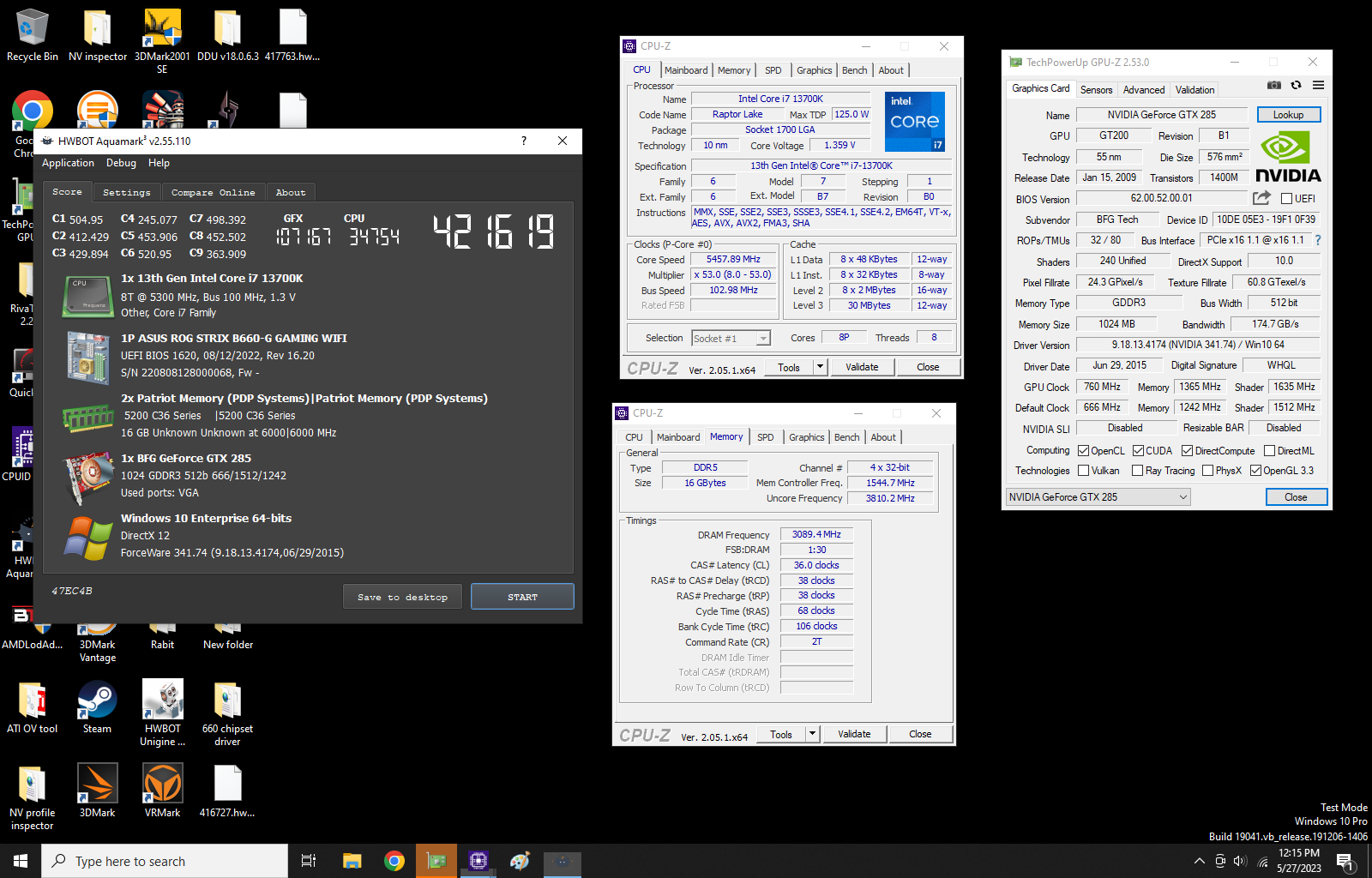
Task: Open Sensors tab in GPU-Z
Action: [1096, 90]
